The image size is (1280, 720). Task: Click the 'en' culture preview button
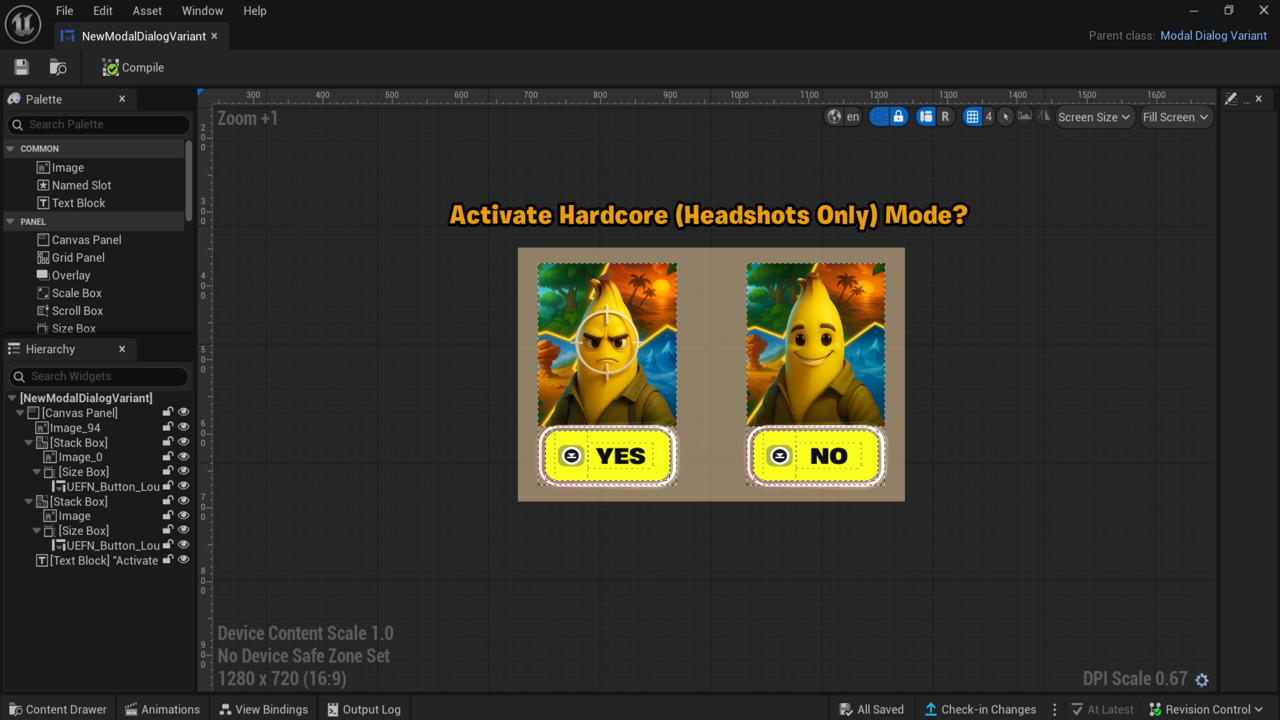click(853, 117)
